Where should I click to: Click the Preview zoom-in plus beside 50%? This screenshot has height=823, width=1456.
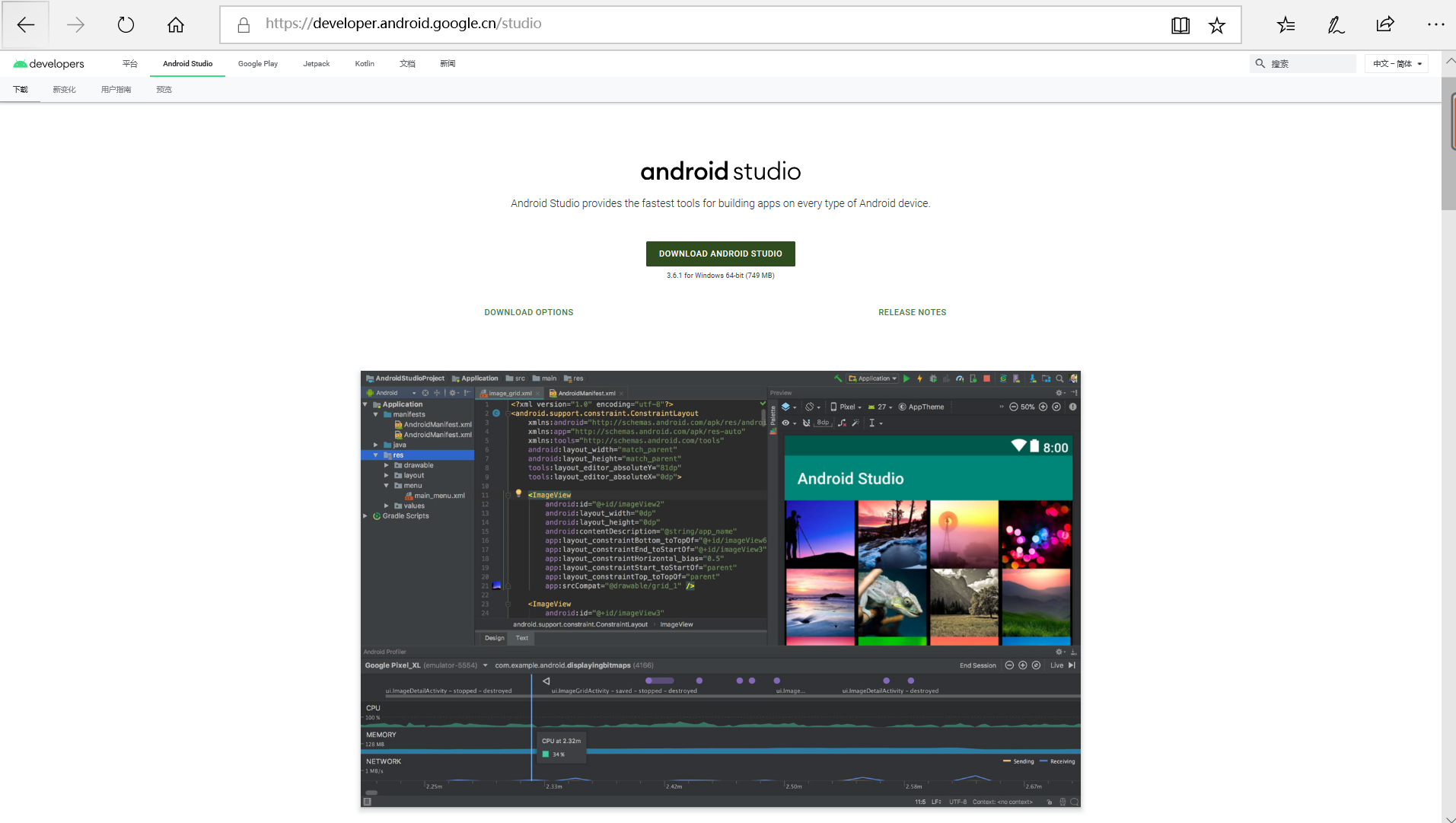(x=1043, y=407)
